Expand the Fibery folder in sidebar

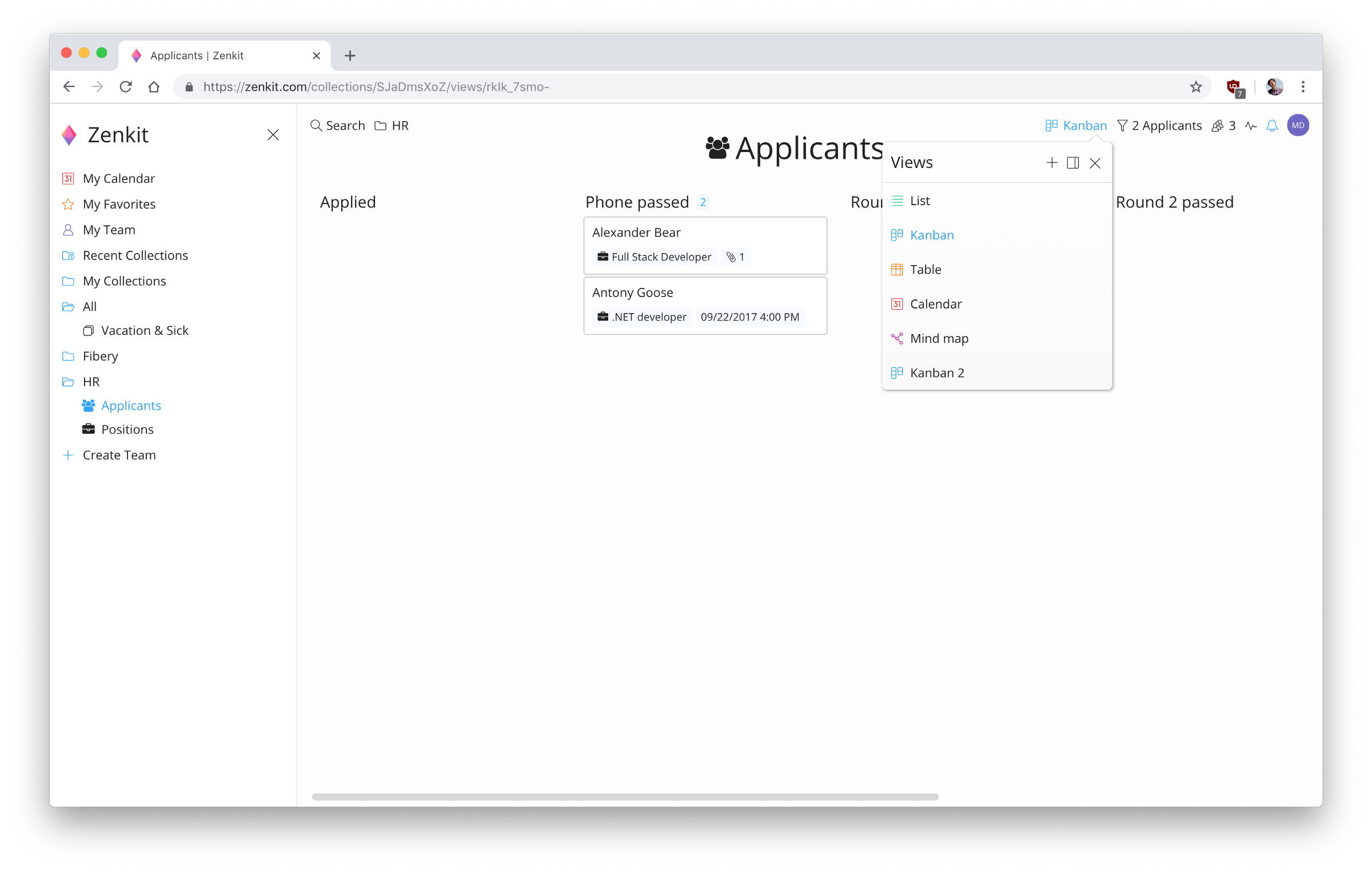(99, 356)
